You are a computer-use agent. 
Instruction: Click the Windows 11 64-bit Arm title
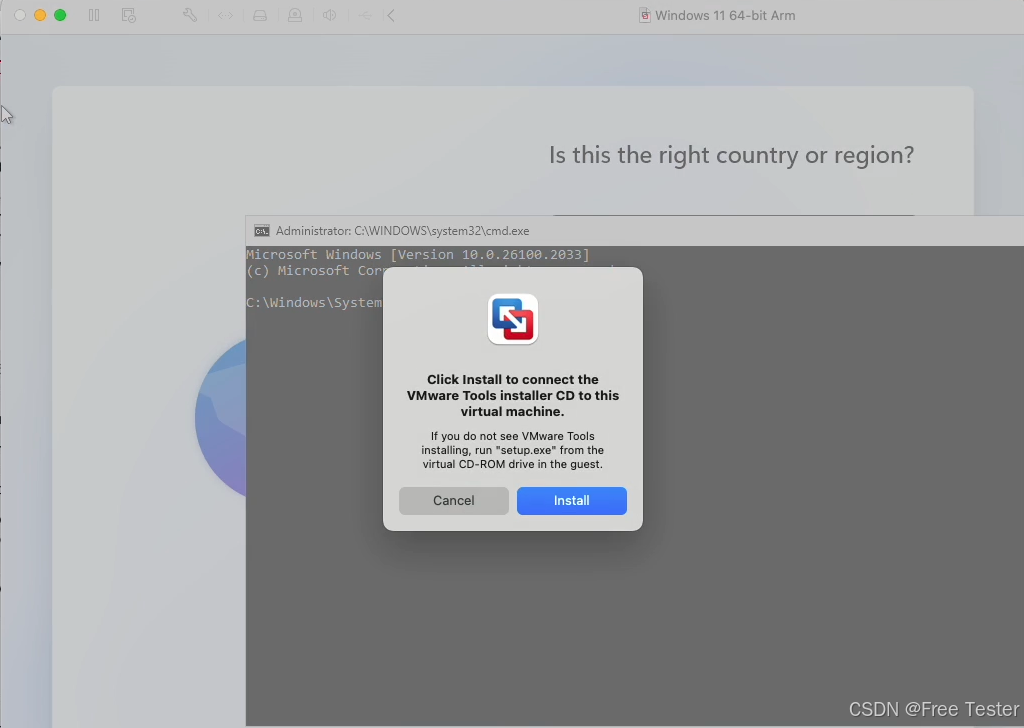click(x=725, y=16)
